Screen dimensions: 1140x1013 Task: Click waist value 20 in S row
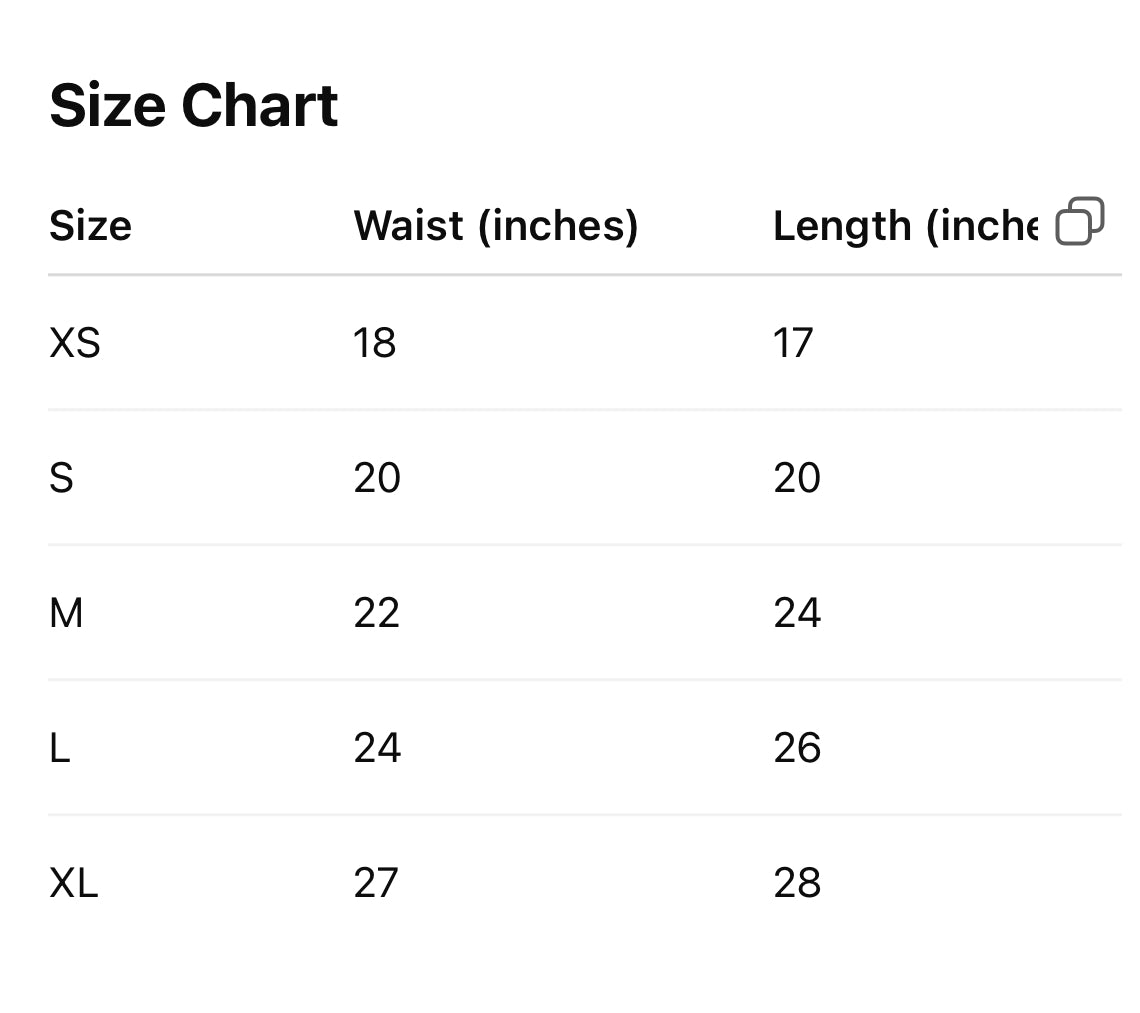click(x=377, y=478)
